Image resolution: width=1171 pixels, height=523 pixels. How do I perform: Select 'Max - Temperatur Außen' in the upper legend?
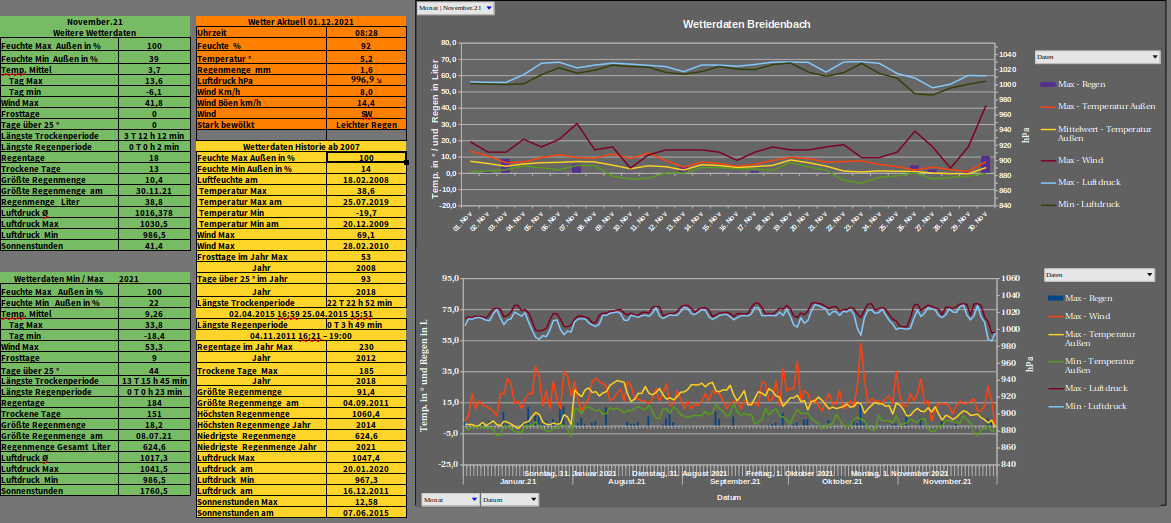[x=1107, y=107]
